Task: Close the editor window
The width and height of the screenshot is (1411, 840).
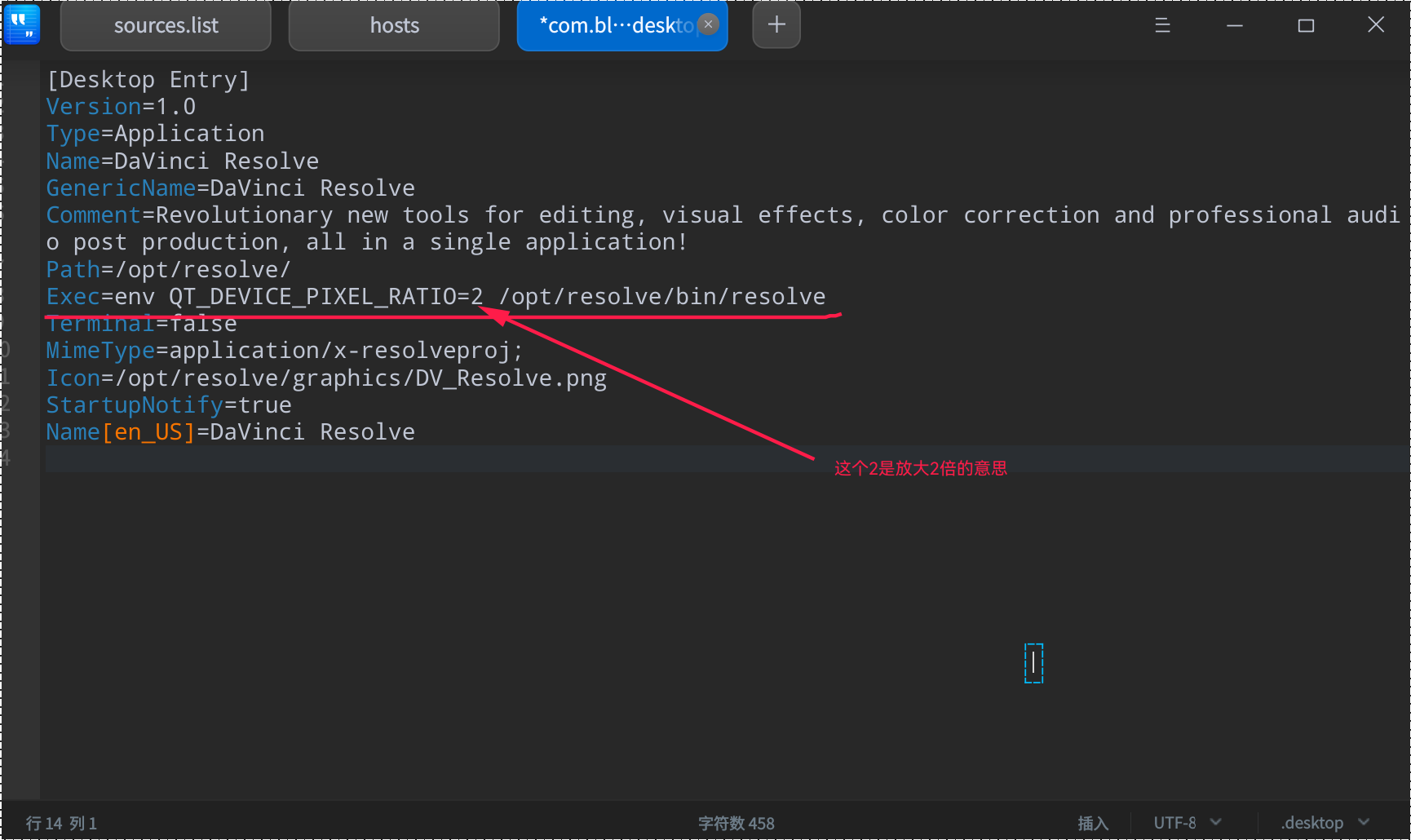Action: click(1376, 25)
